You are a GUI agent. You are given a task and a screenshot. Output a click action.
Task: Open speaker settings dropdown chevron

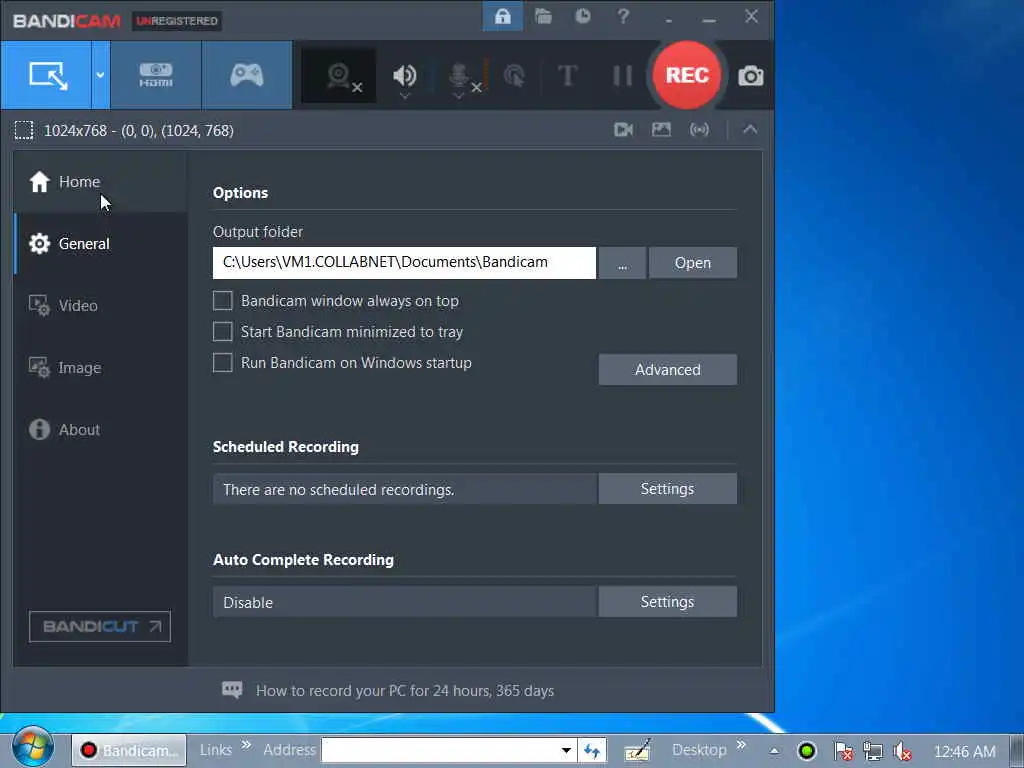pos(405,97)
